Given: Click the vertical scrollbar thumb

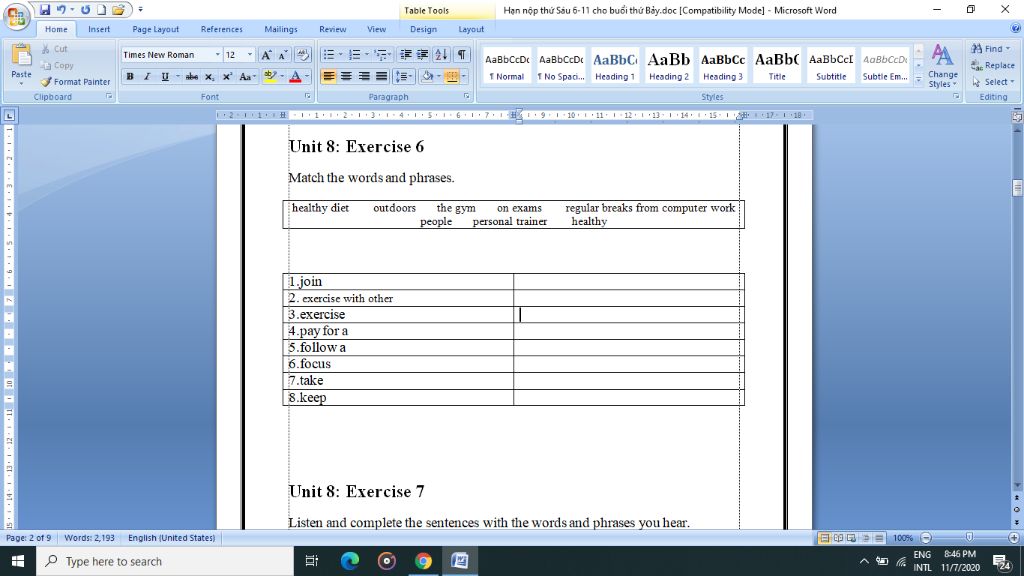Looking at the screenshot, I should (x=1017, y=187).
